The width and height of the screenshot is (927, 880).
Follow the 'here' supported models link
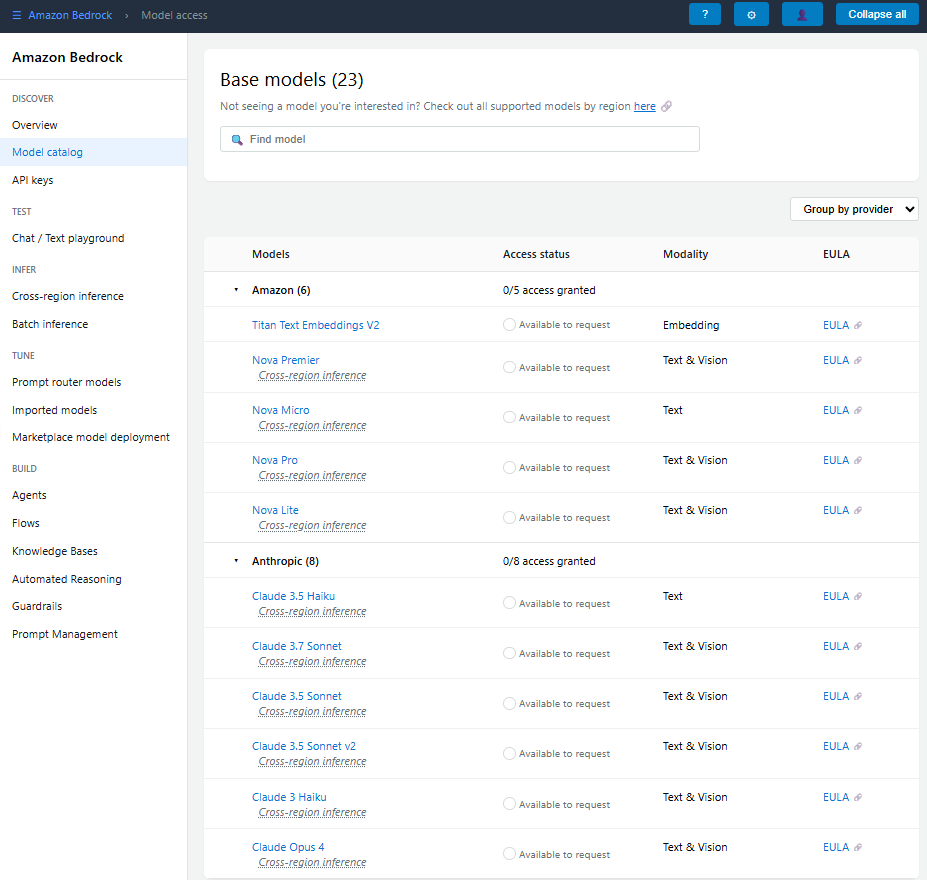pyautogui.click(x=644, y=106)
